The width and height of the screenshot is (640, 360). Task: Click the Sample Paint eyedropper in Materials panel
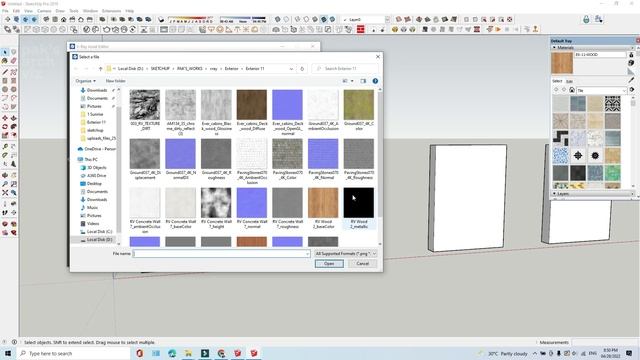click(x=631, y=80)
